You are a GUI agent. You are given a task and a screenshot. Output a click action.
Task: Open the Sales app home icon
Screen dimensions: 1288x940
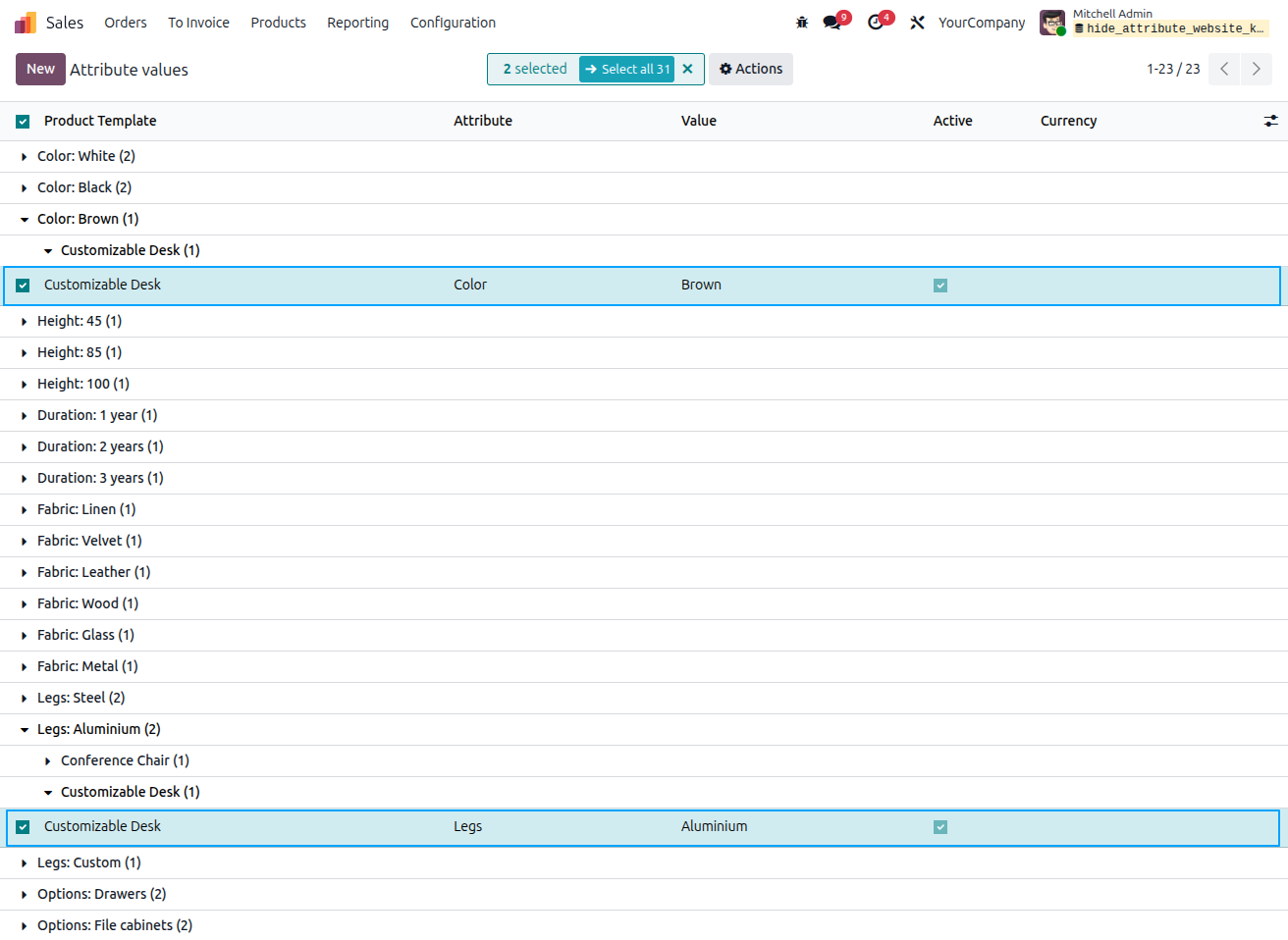click(26, 23)
